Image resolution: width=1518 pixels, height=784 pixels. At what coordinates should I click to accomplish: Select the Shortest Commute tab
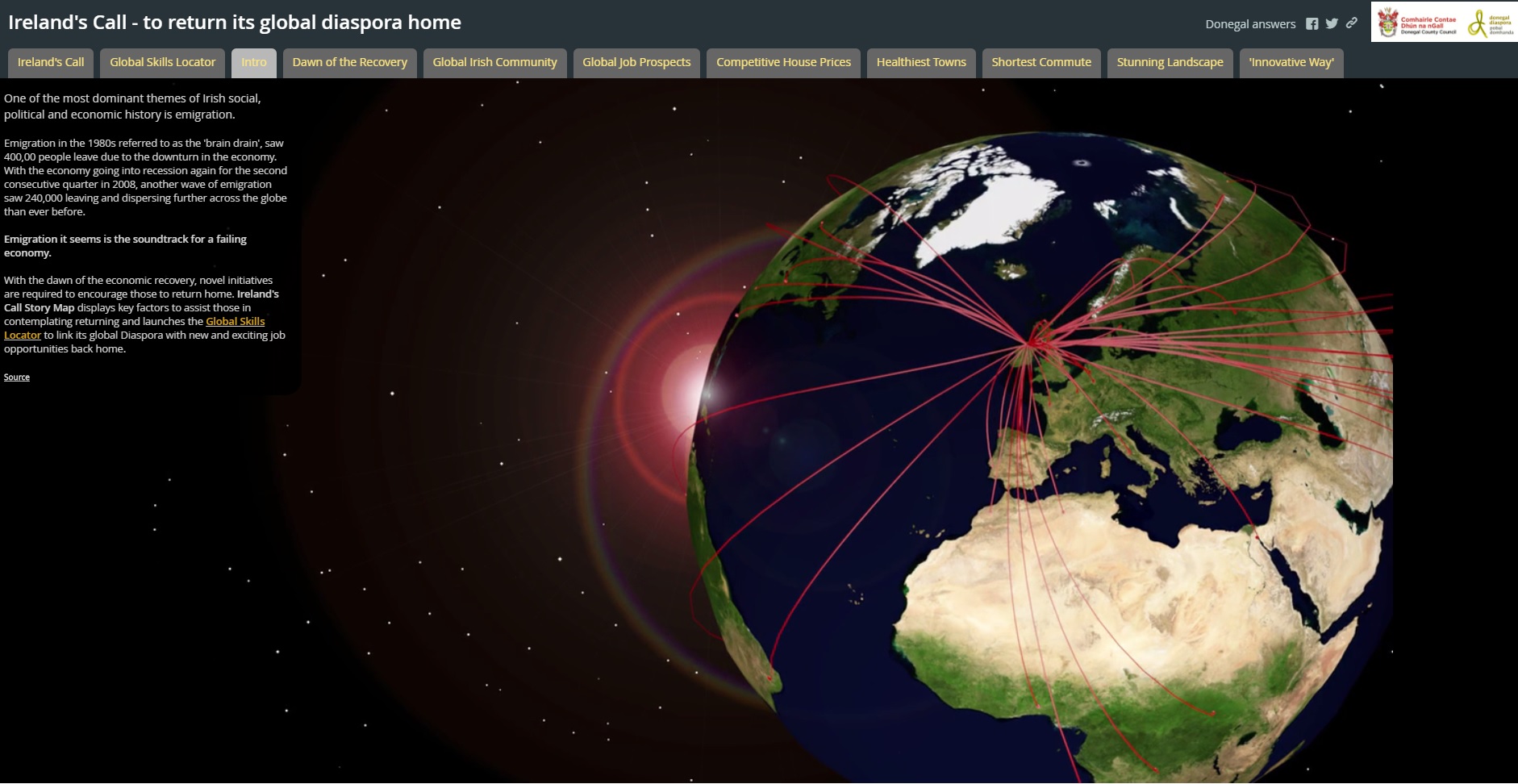point(1040,63)
